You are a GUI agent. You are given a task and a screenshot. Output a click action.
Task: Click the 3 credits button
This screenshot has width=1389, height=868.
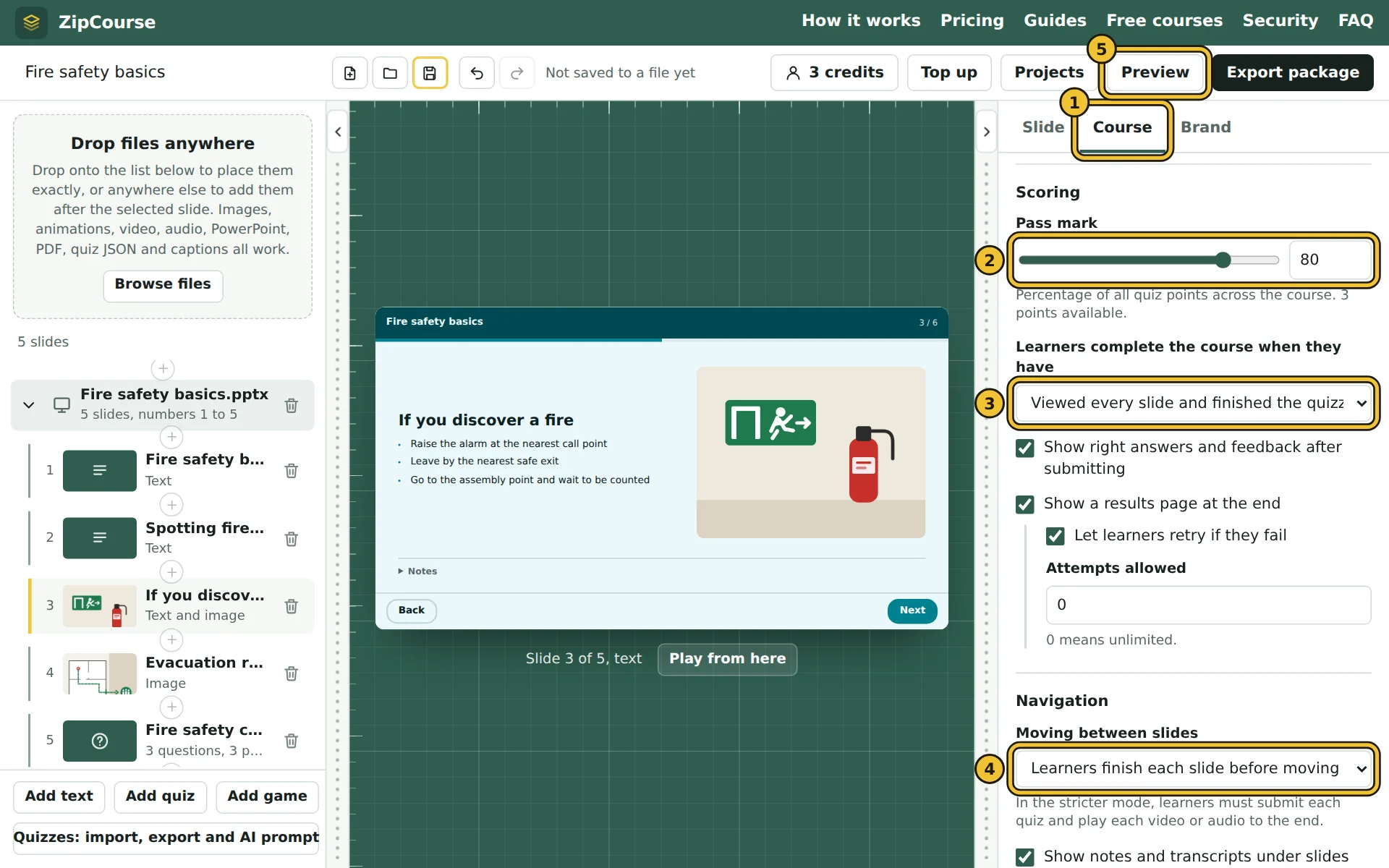point(834,72)
